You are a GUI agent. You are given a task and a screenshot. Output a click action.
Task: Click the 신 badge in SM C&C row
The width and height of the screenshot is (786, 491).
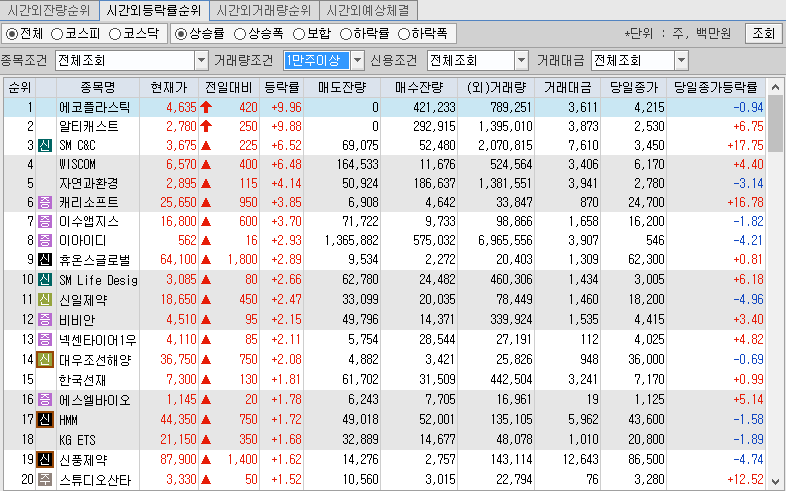[x=45, y=145]
